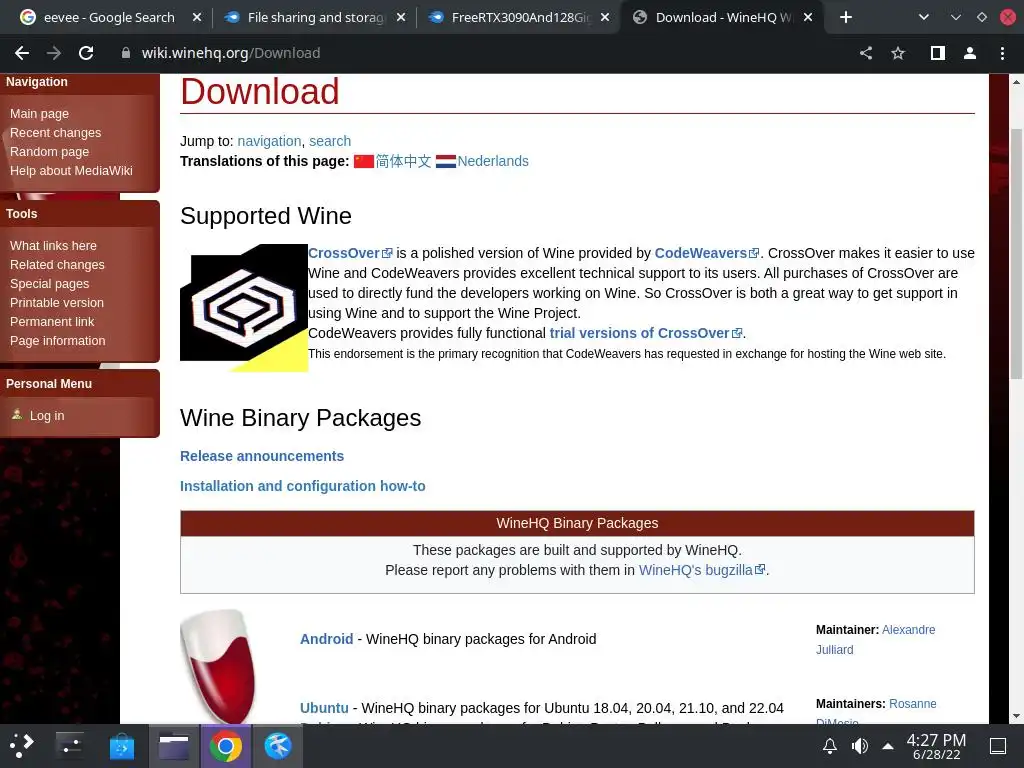Close the FreeRTX3090And128Gig tab
1024x768 pixels.
(605, 18)
